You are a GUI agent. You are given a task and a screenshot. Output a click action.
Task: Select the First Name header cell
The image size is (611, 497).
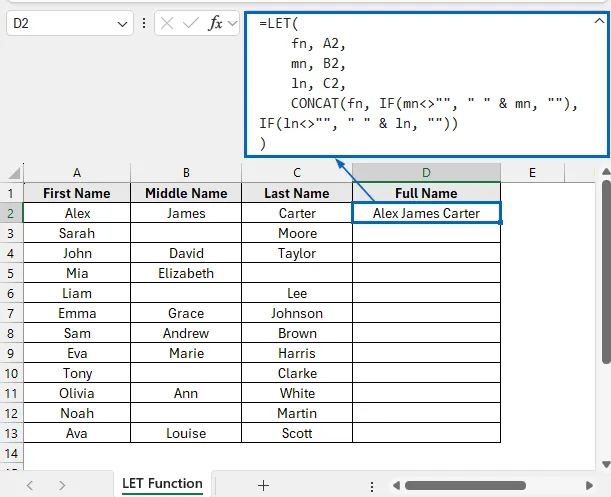[77, 193]
